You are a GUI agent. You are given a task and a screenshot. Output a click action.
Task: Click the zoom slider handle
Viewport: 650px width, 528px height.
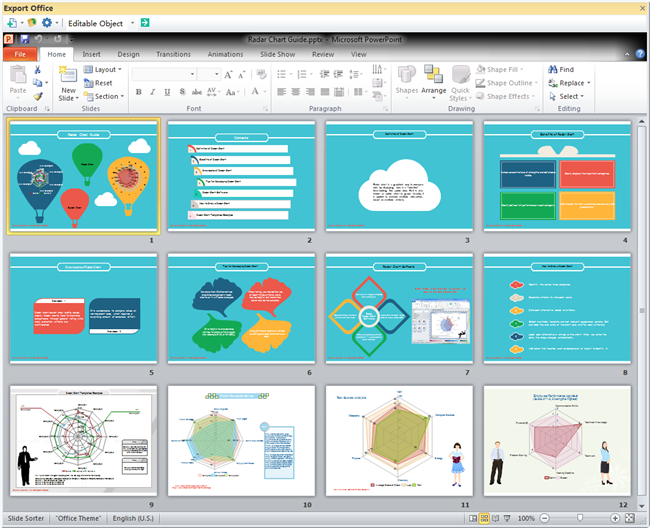coord(580,518)
